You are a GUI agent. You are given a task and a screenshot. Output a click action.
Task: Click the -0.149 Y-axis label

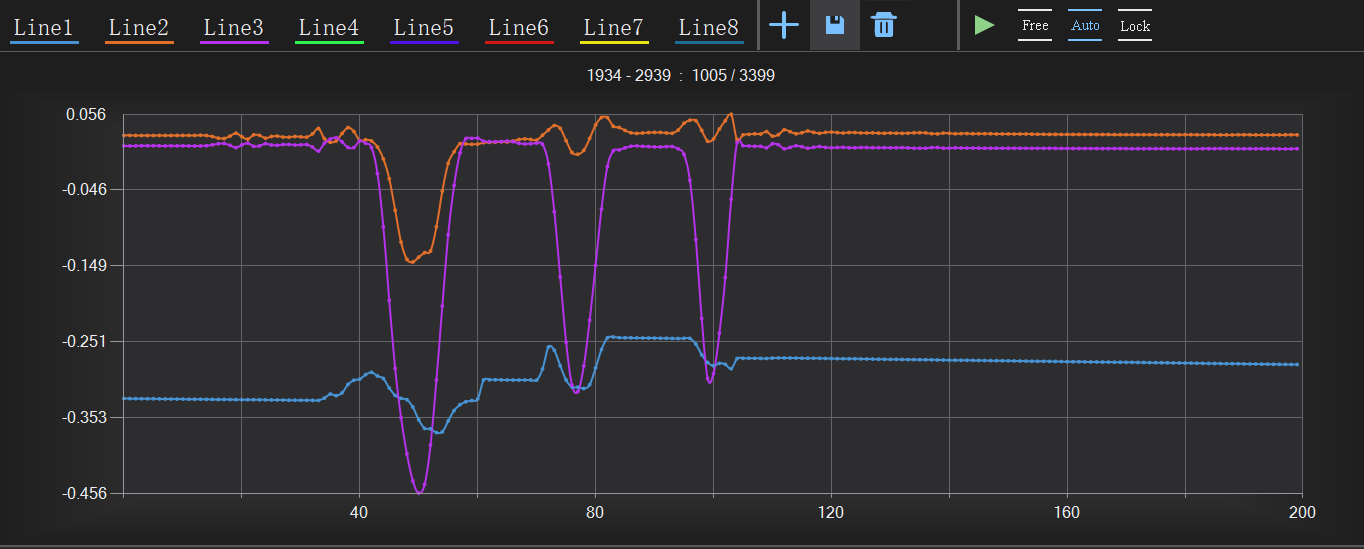(82, 265)
